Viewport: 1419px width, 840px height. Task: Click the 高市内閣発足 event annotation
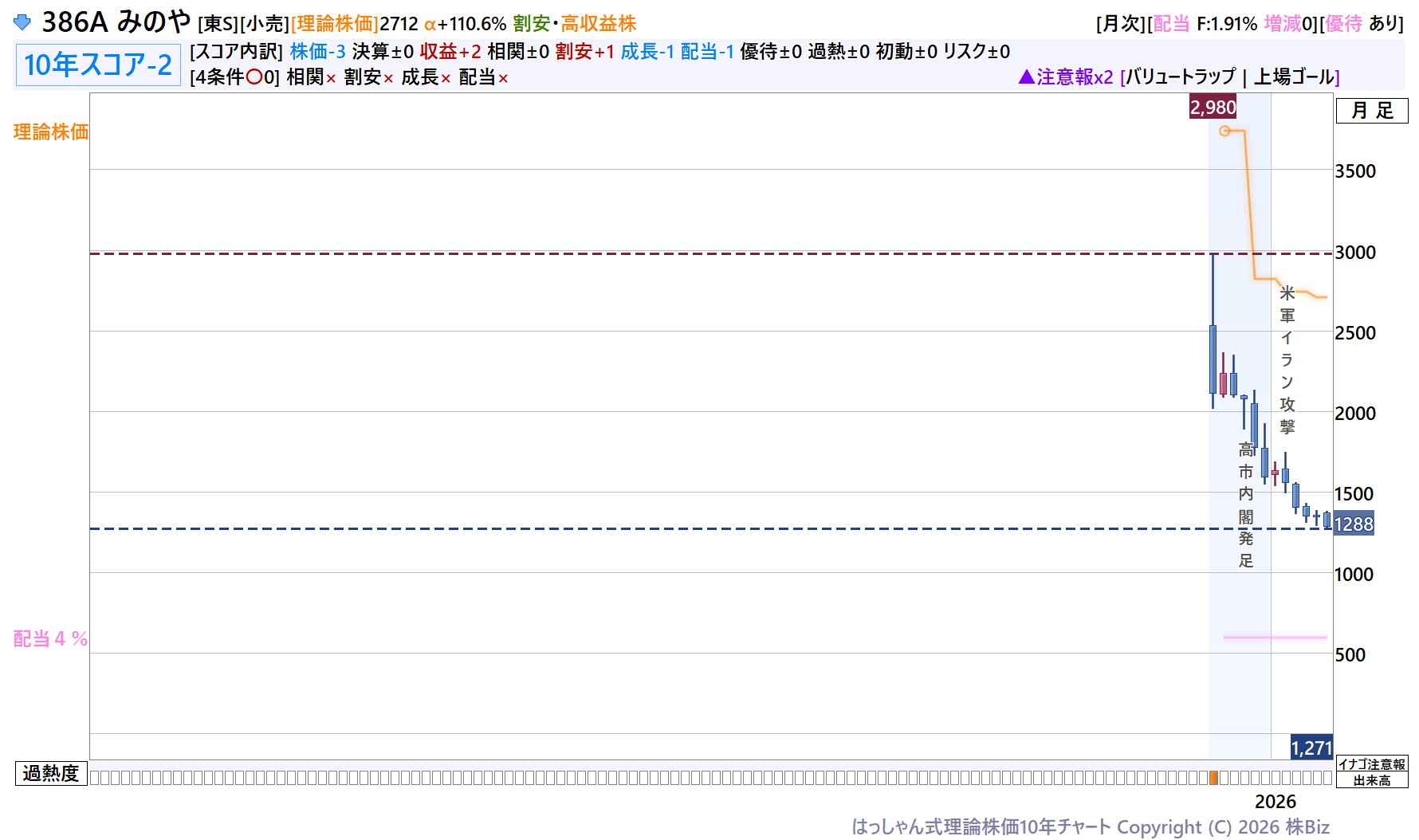click(1246, 505)
